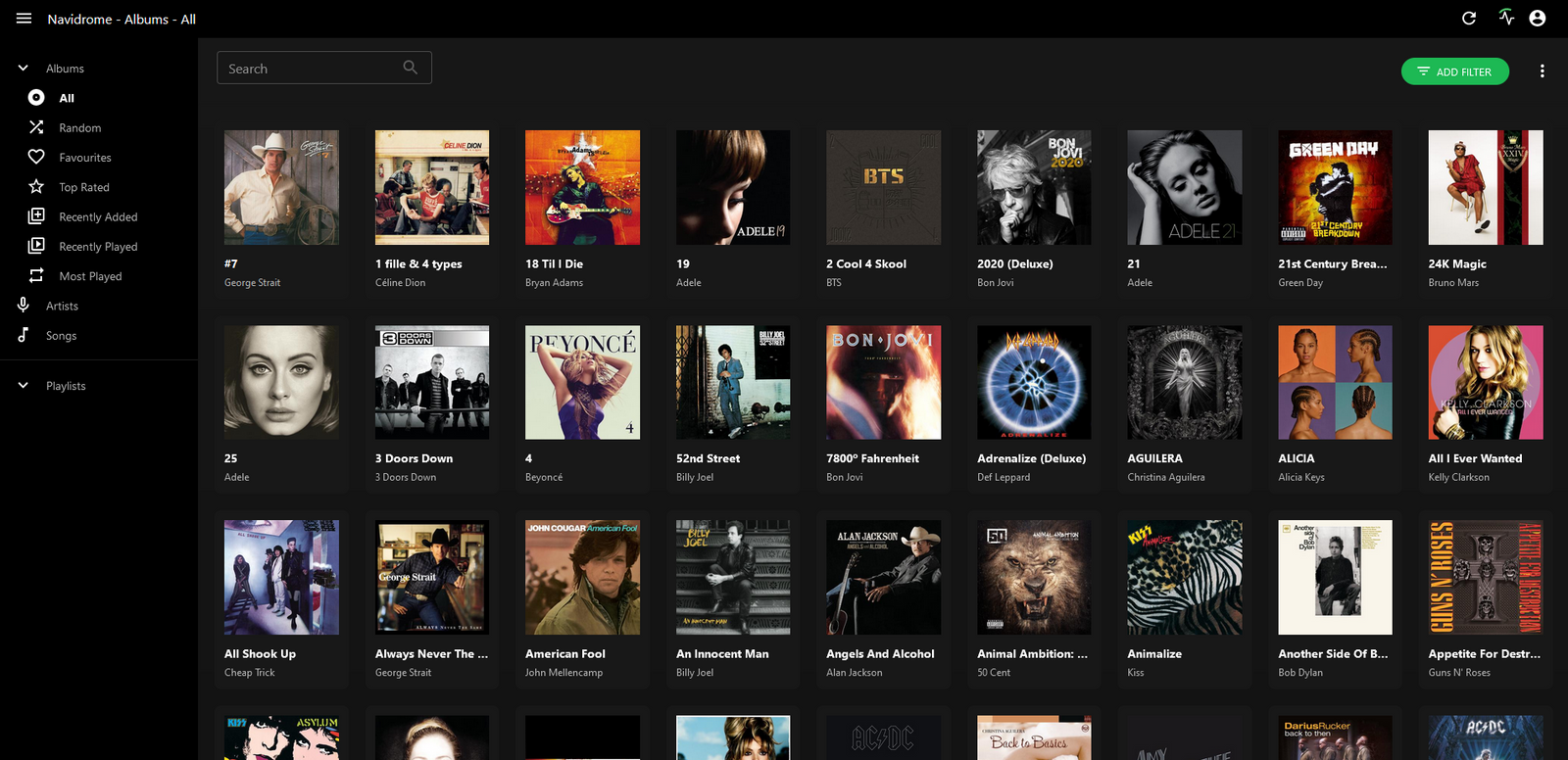Click the Artists microphone icon

click(x=24, y=306)
